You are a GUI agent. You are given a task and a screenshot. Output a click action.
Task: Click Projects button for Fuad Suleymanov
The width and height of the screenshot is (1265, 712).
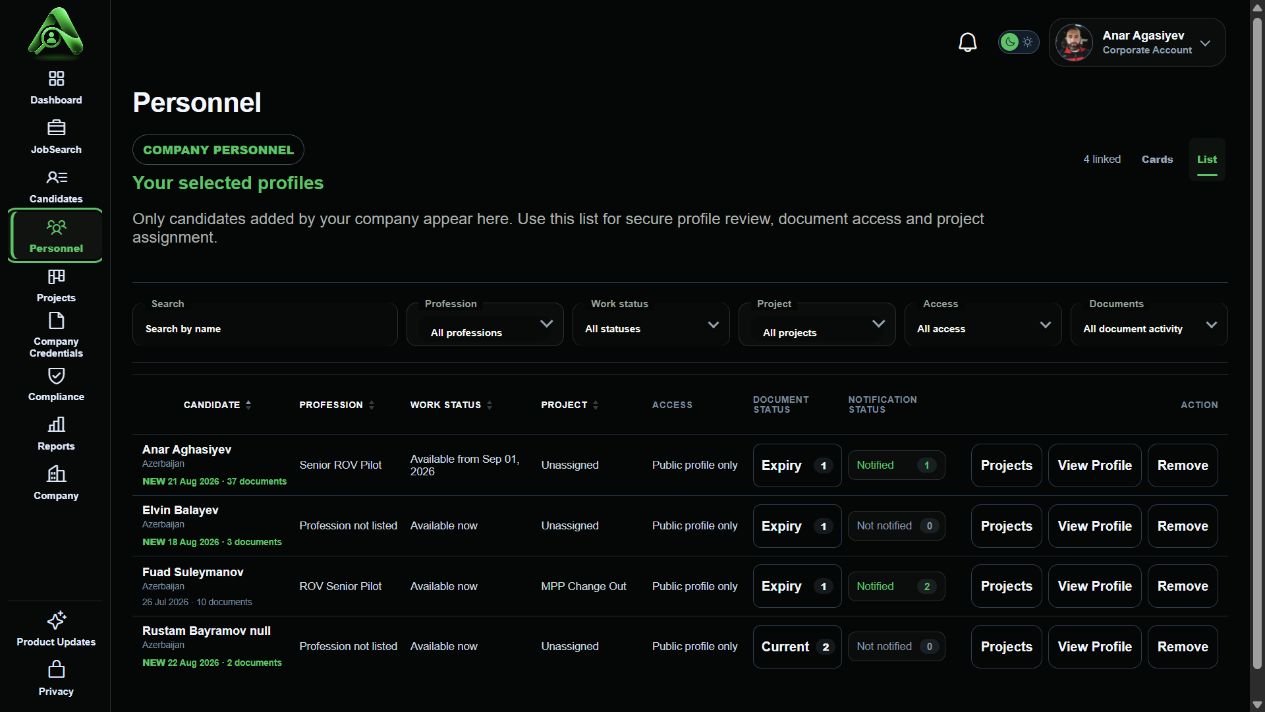tap(1006, 586)
